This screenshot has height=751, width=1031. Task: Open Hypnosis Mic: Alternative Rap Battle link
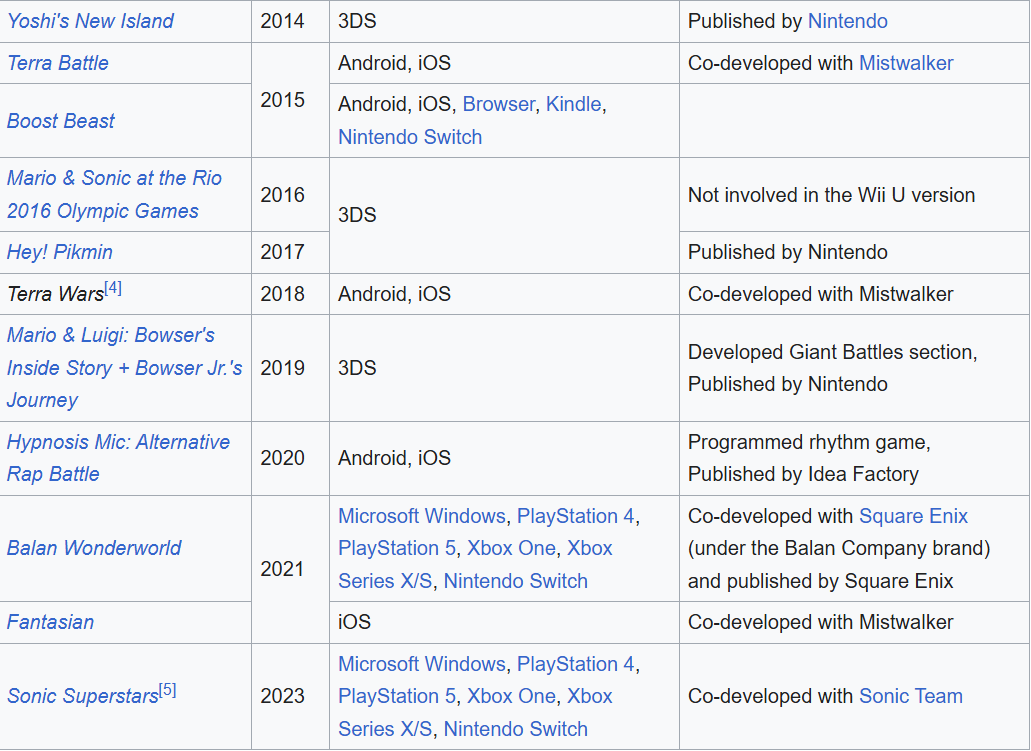(118, 458)
